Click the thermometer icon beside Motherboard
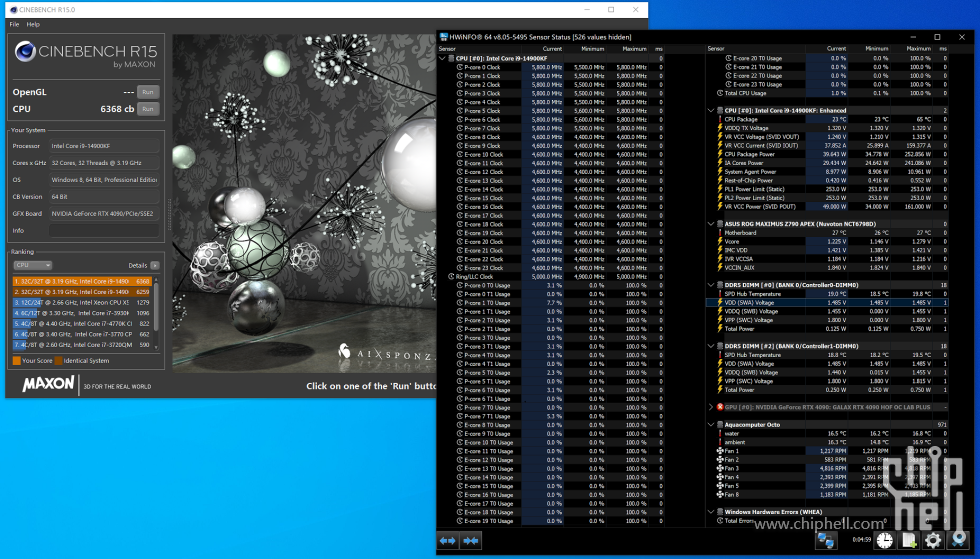The height and width of the screenshot is (559, 980). point(720,233)
